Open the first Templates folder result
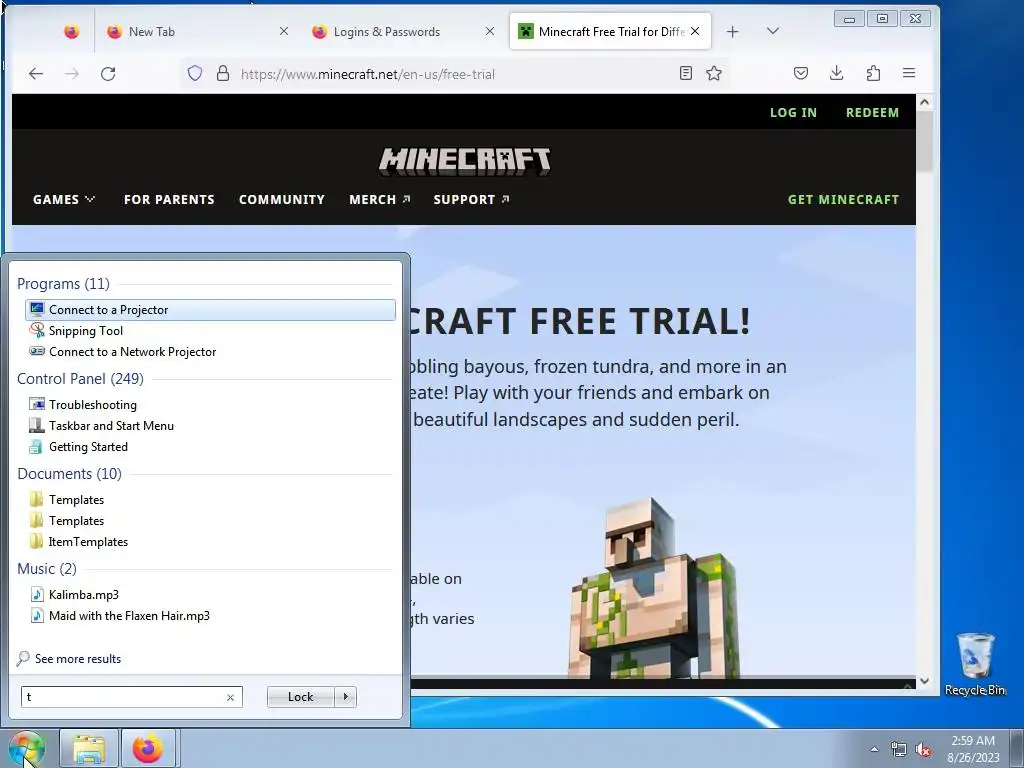Viewport: 1024px width, 768px height. pos(210,500)
